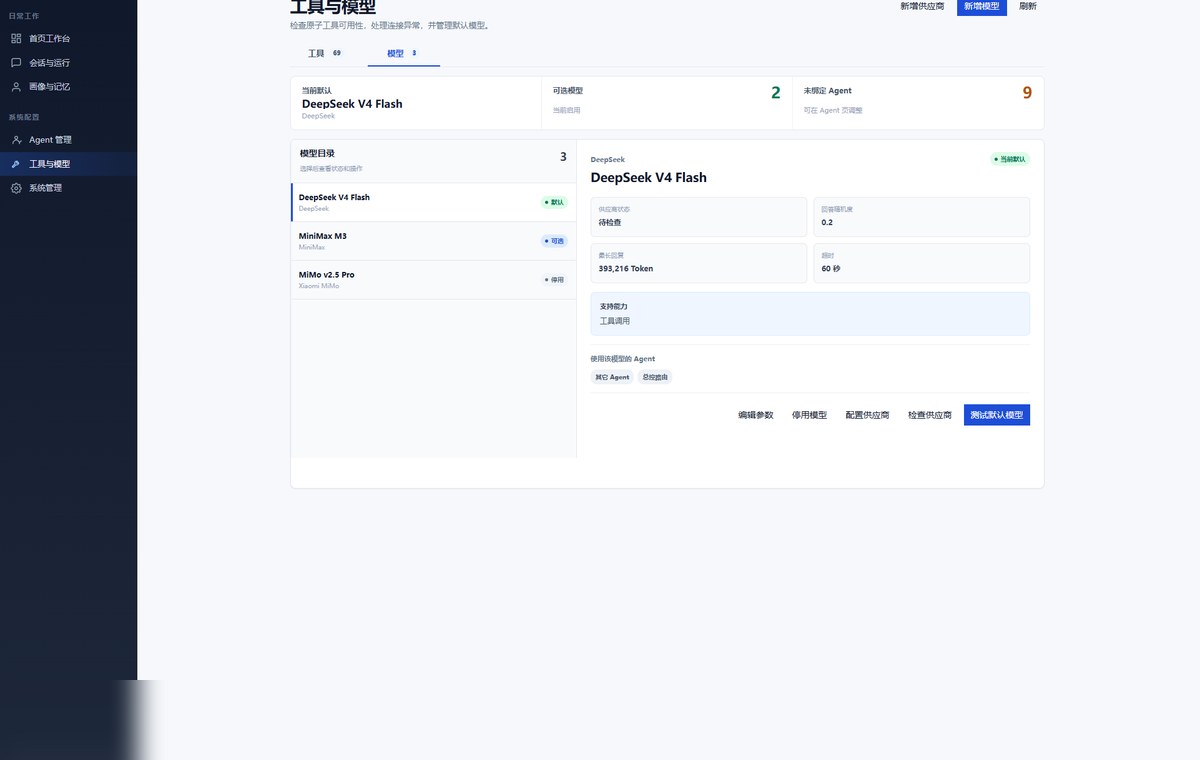This screenshot has height=760, width=1200.
Task: Click the 当前默认 DeepSeek V4 Flash summary card
Action: click(x=416, y=103)
